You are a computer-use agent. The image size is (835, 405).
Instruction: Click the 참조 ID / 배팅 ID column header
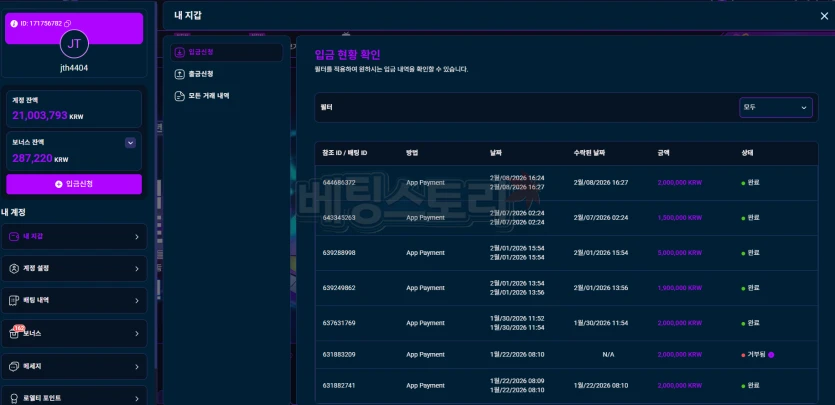tap(345, 153)
